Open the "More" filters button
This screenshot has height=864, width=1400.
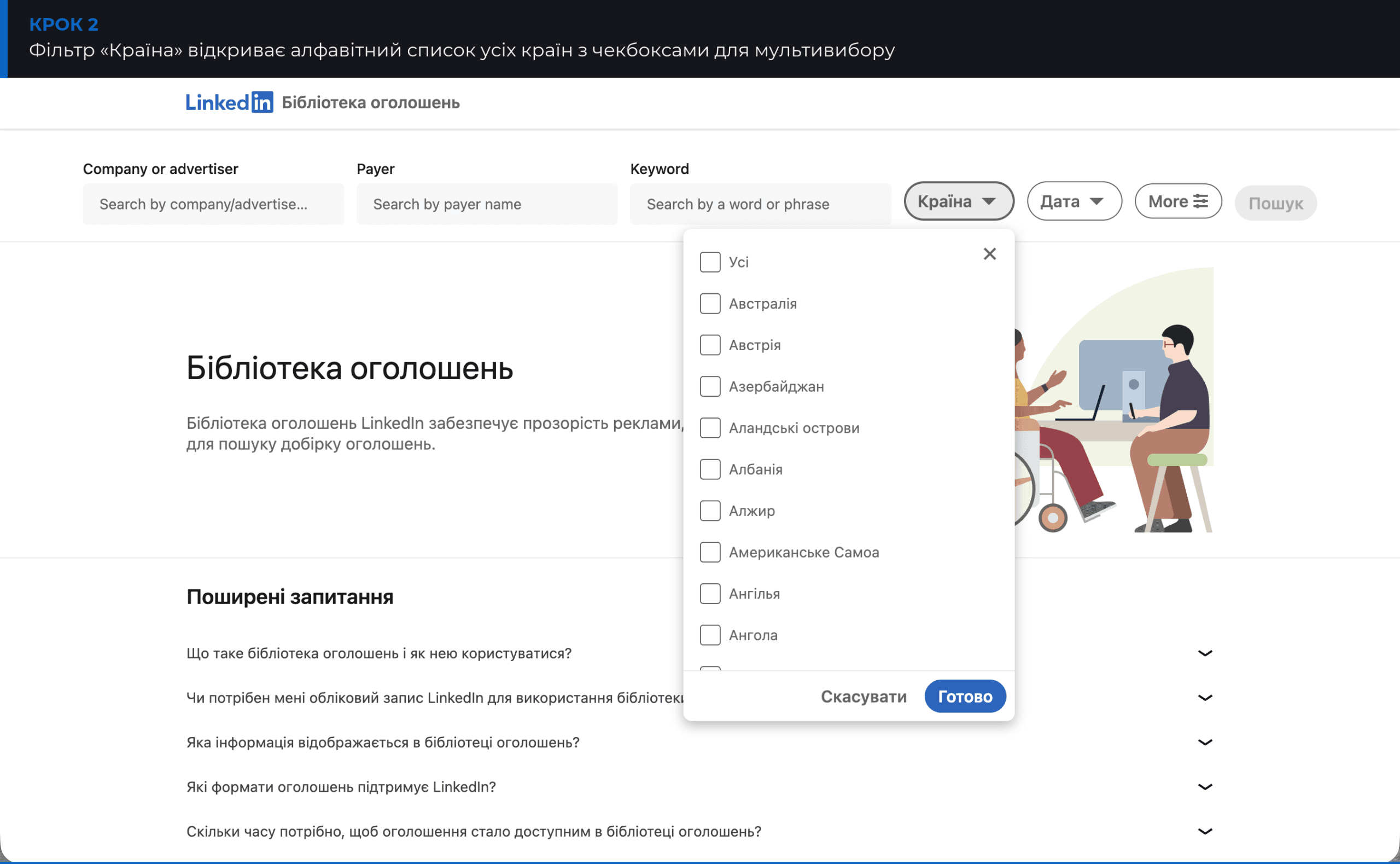(1178, 201)
